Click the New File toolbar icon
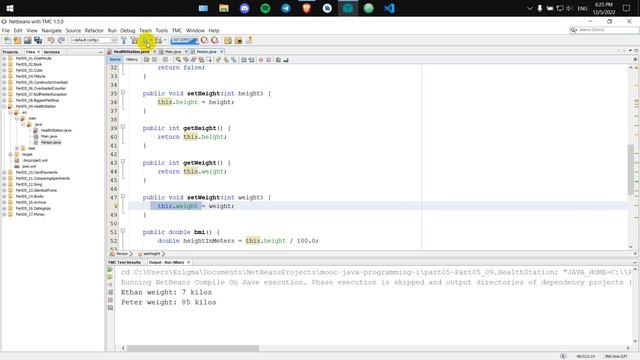The height and width of the screenshot is (360, 640). click(7, 40)
